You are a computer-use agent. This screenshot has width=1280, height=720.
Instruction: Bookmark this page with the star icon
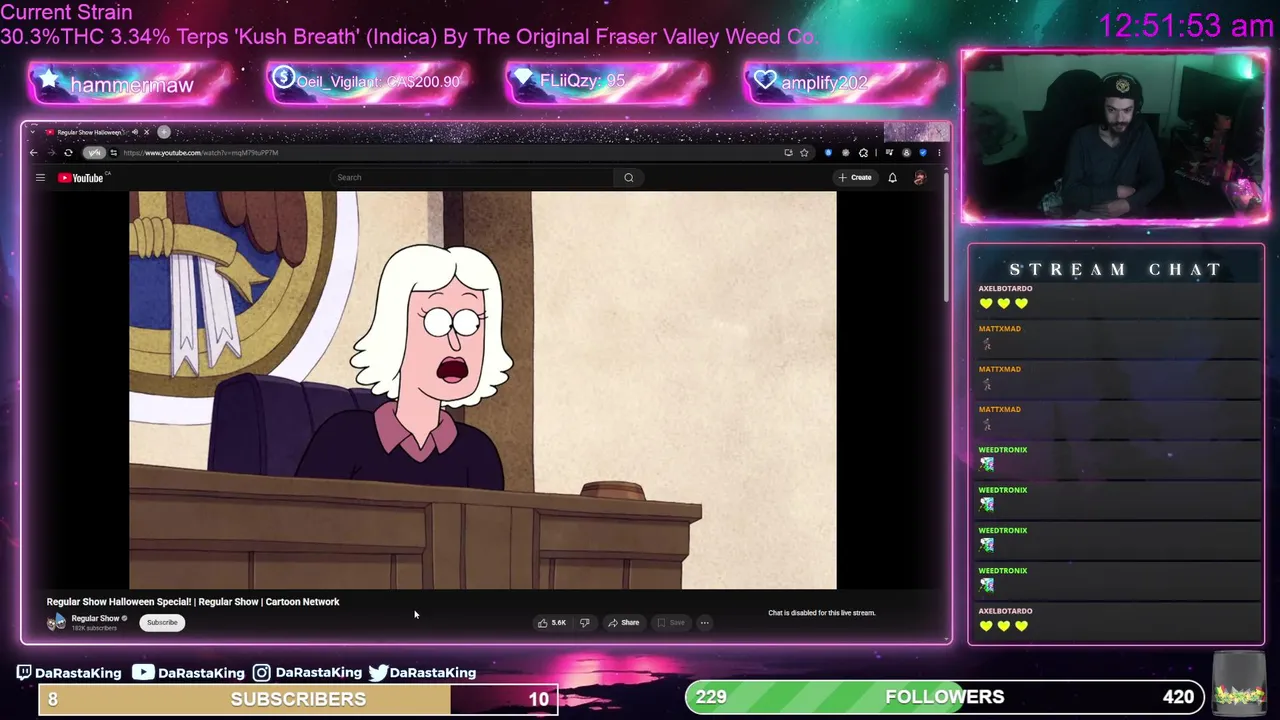pos(804,153)
